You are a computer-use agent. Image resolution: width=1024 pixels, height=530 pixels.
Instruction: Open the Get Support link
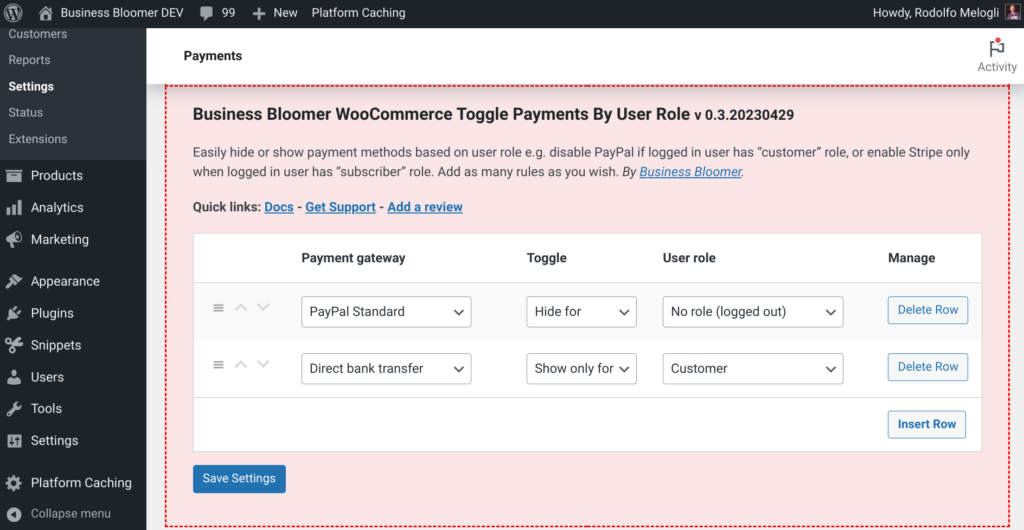pyautogui.click(x=340, y=207)
